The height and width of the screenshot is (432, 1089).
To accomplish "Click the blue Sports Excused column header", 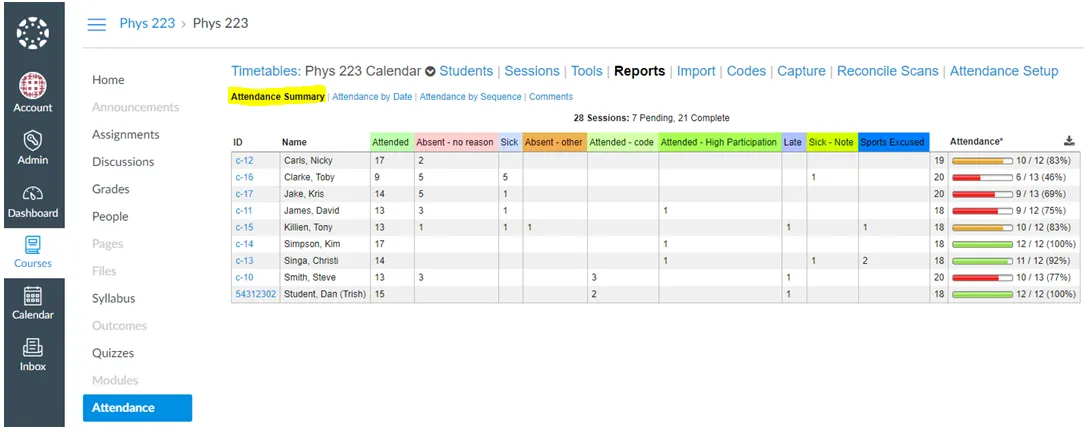I will pyautogui.click(x=893, y=142).
